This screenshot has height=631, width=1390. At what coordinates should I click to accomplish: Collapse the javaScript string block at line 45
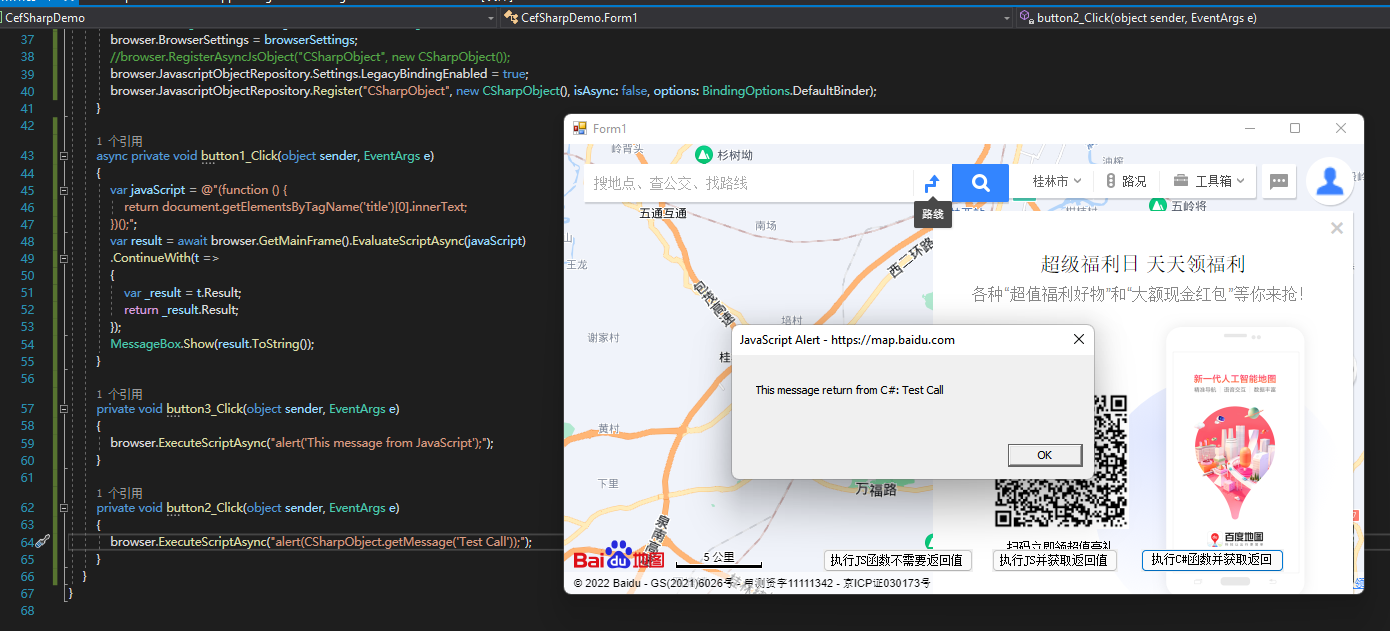[63, 190]
